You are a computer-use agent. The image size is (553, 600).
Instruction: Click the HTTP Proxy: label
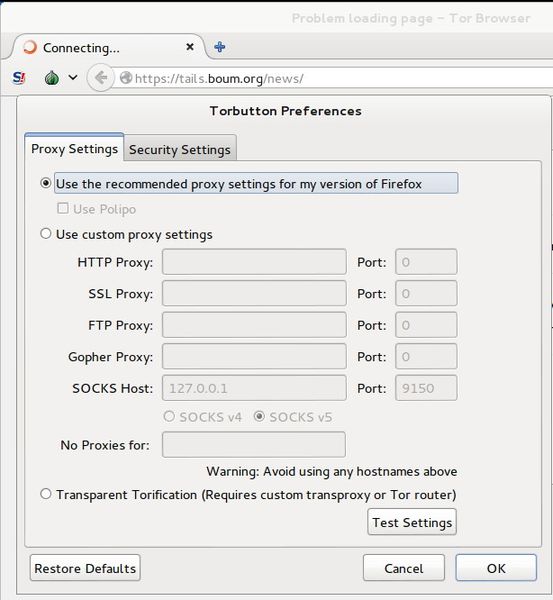(x=115, y=262)
